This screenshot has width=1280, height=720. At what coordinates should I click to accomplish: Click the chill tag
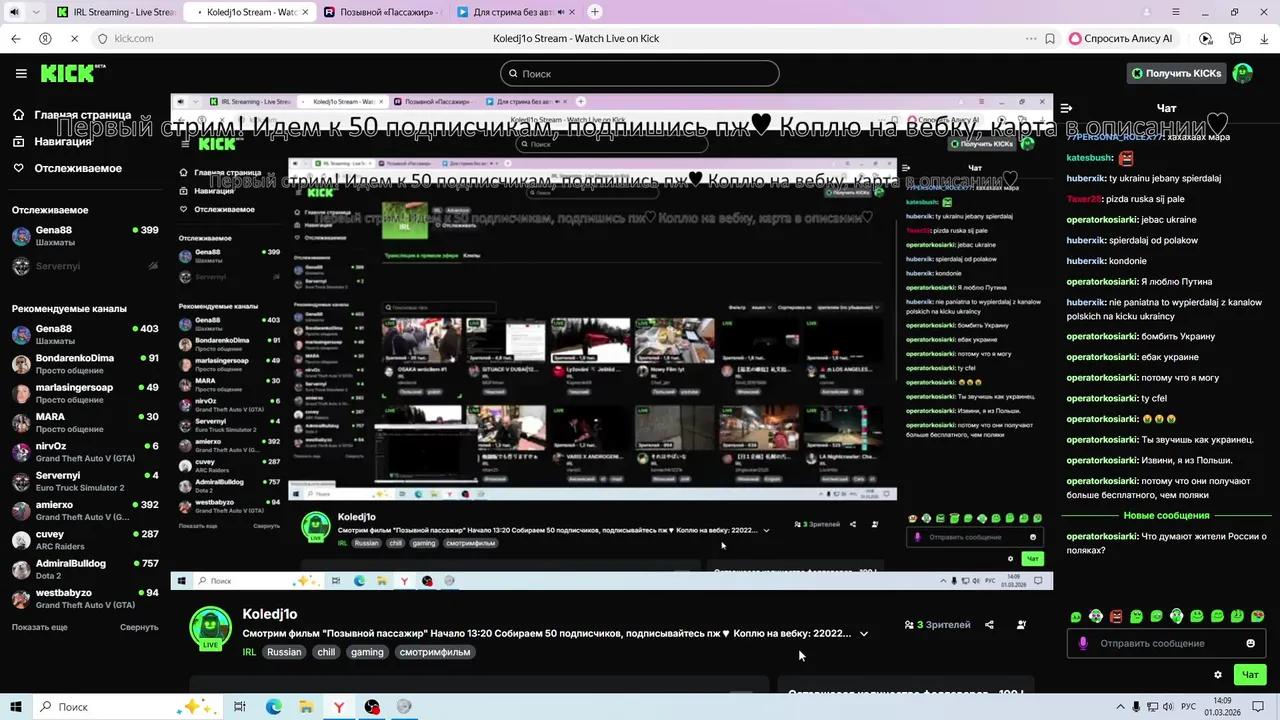tap(326, 652)
